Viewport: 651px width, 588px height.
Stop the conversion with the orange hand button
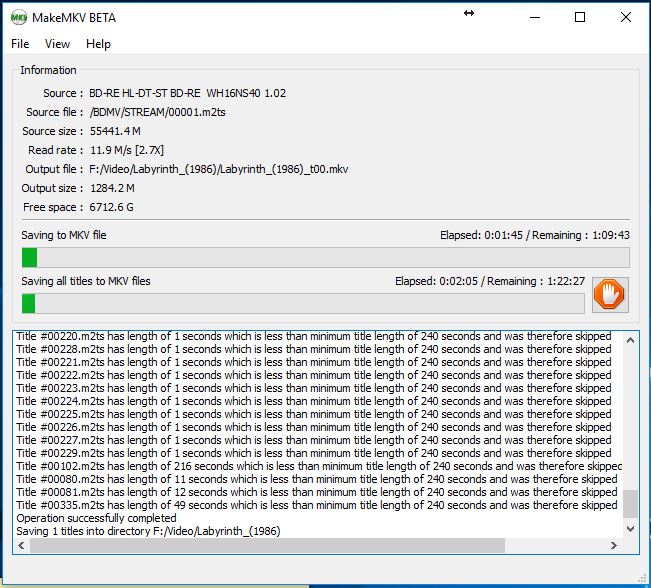pos(610,294)
